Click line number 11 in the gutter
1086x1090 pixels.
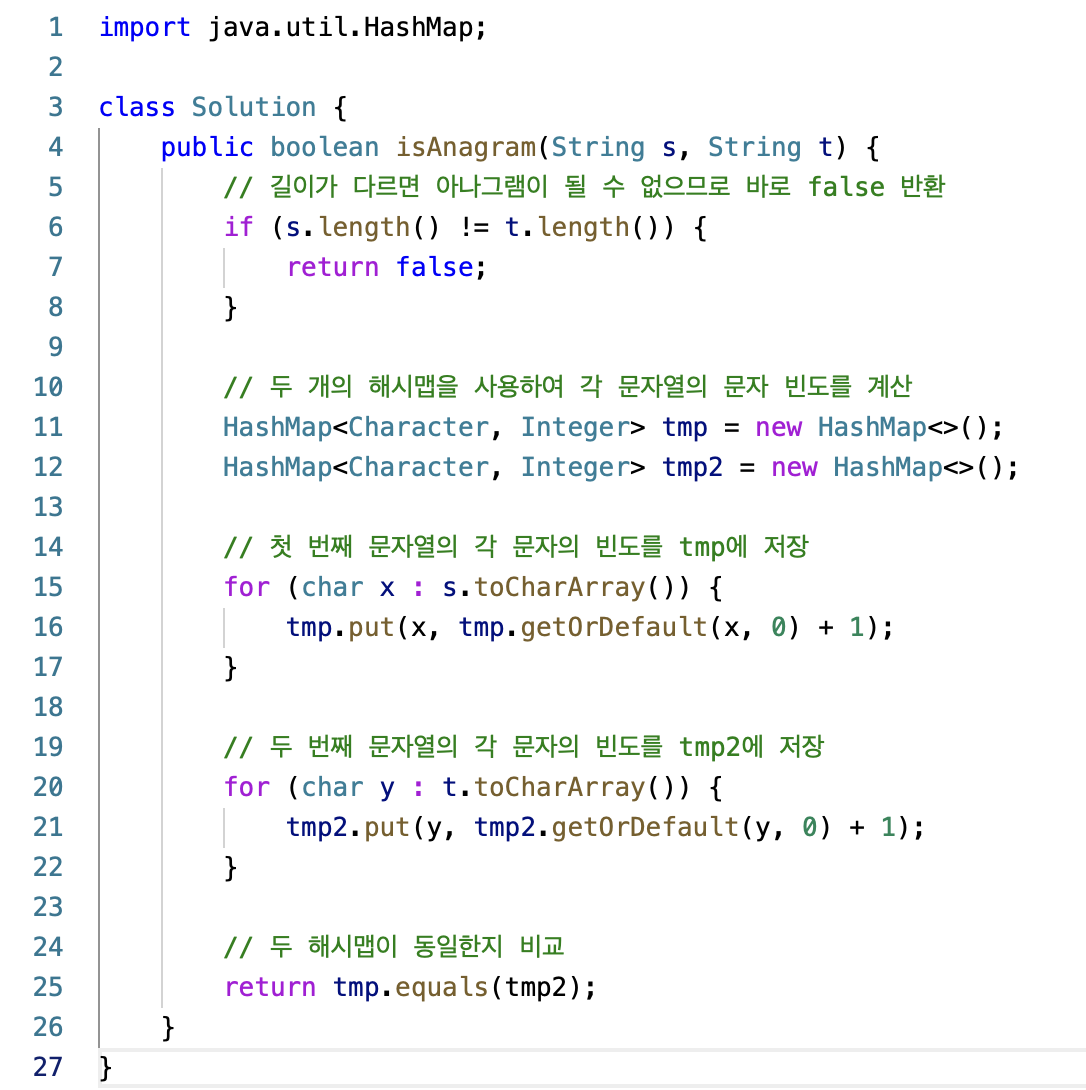(48, 427)
